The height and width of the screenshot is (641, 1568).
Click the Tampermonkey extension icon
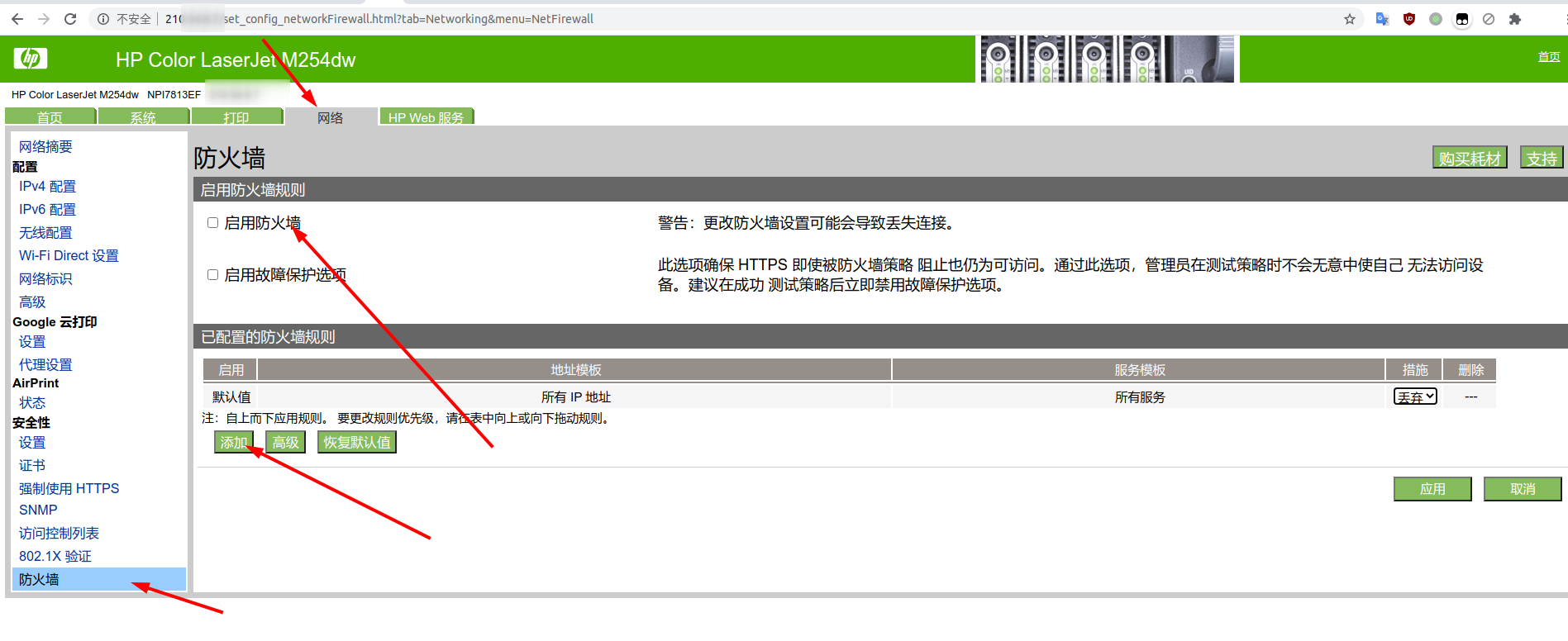tap(1462, 19)
